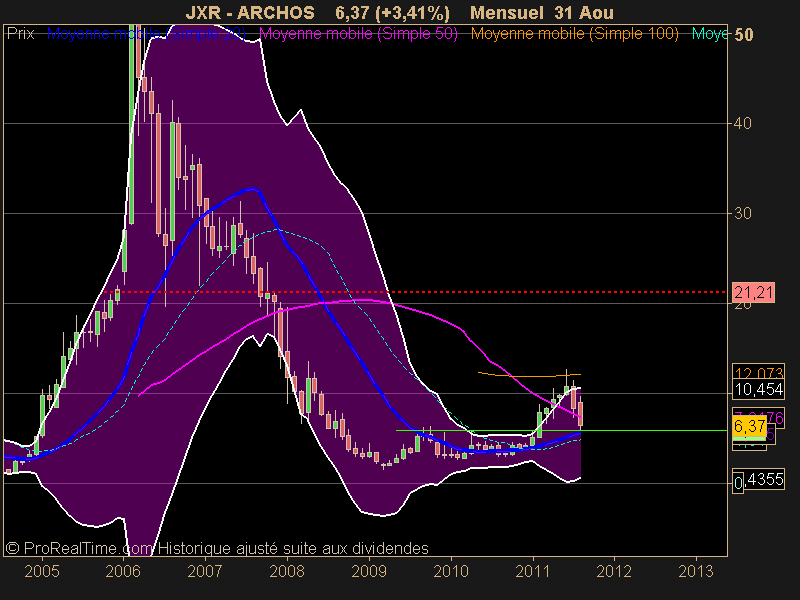The height and width of the screenshot is (600, 800).
Task: Click the 2008 label on the time axis
Action: coord(287,570)
